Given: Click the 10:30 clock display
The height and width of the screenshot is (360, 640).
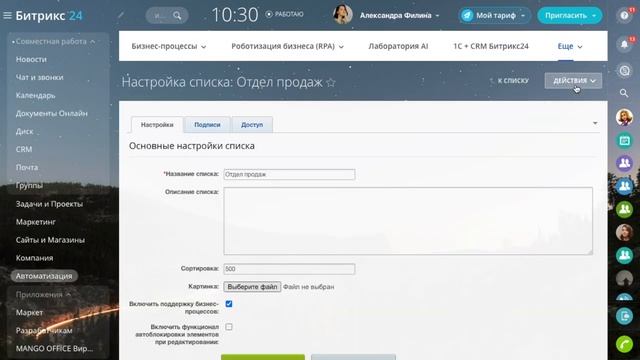Looking at the screenshot, I should [x=235, y=15].
